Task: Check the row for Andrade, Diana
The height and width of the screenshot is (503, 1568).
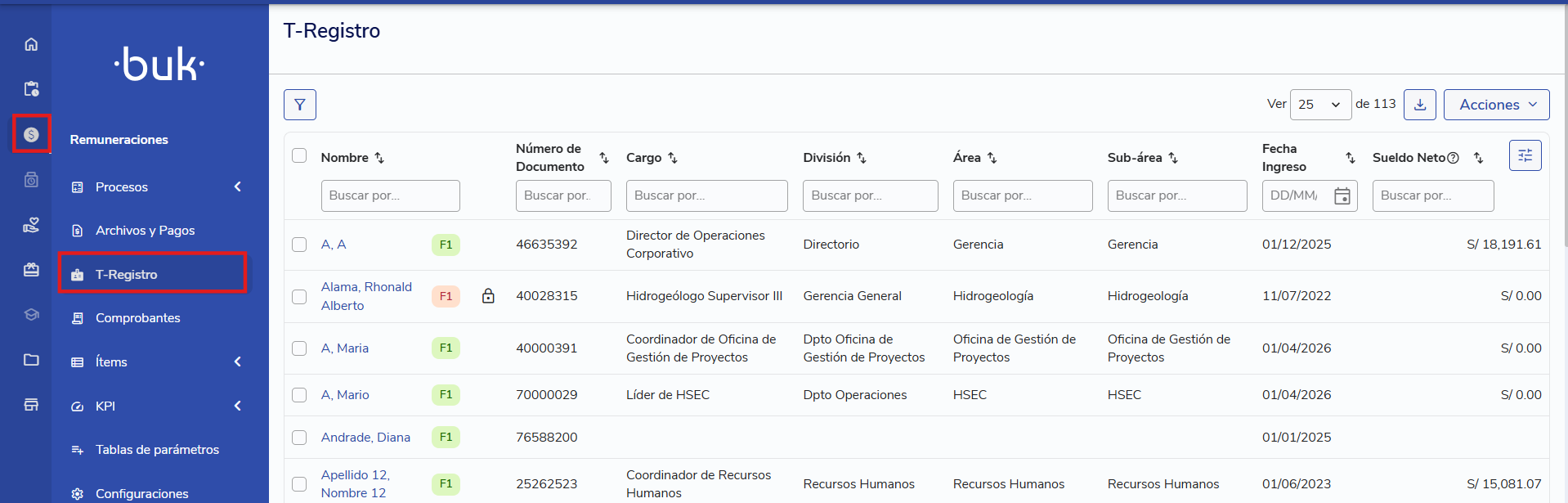Action: tap(299, 438)
